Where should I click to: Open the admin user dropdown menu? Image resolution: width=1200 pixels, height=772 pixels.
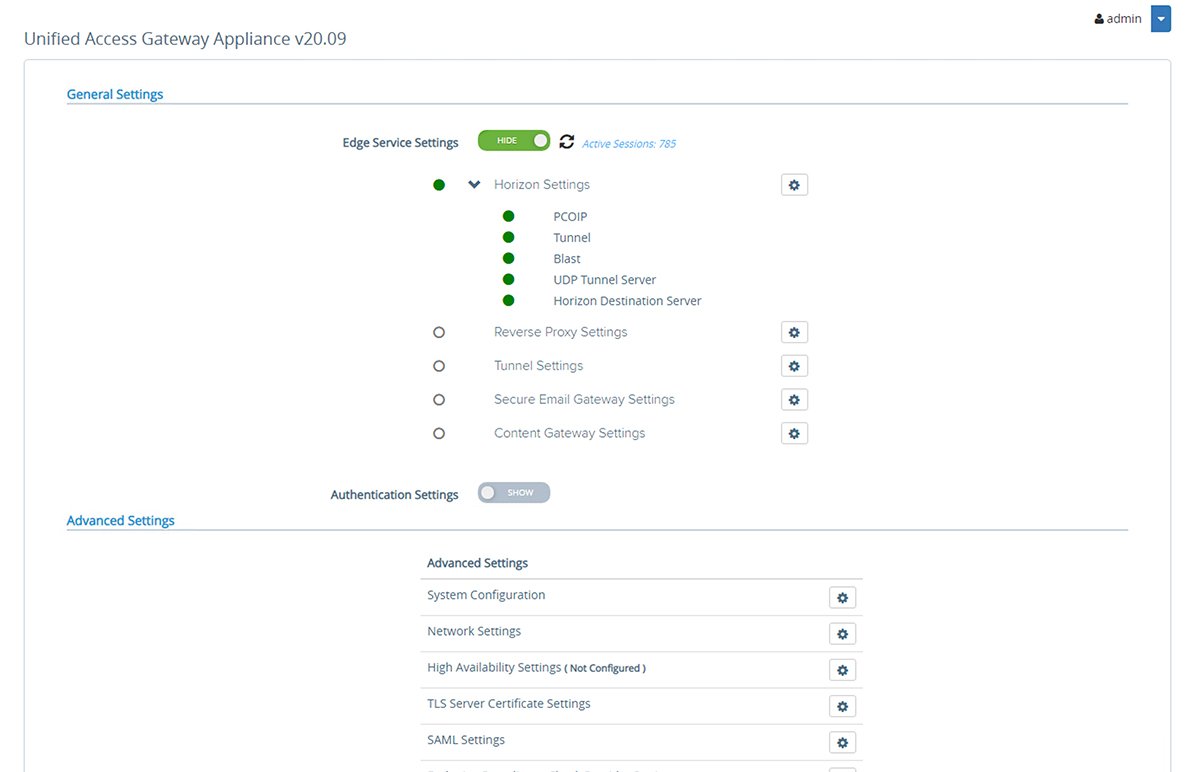(1160, 18)
